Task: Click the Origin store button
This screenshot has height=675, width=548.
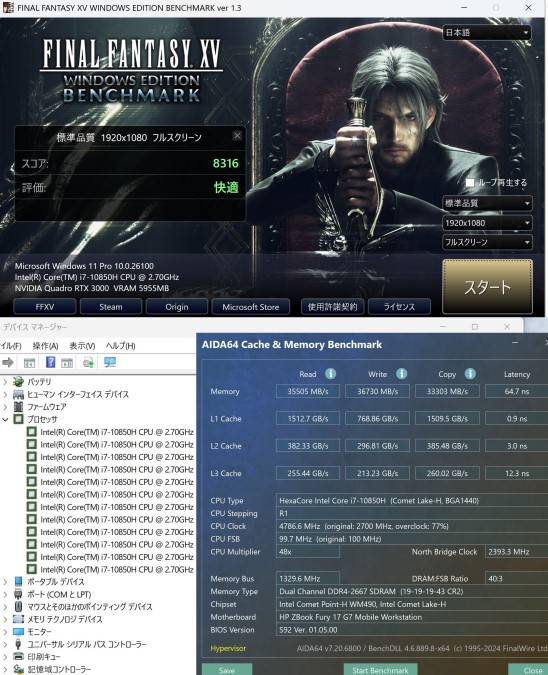Action: coord(177,307)
